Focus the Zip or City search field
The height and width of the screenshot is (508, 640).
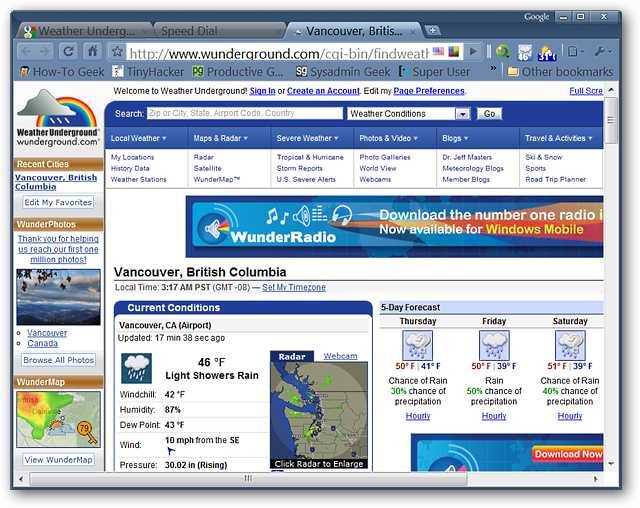(x=245, y=113)
